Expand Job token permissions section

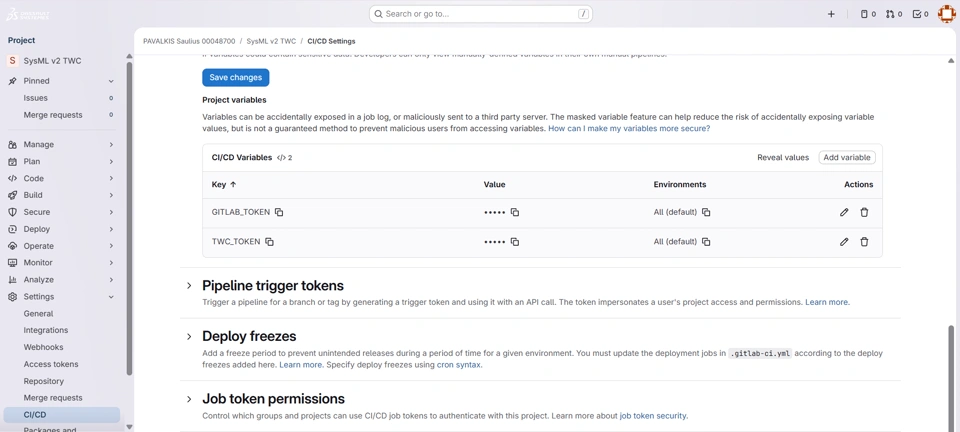point(189,399)
